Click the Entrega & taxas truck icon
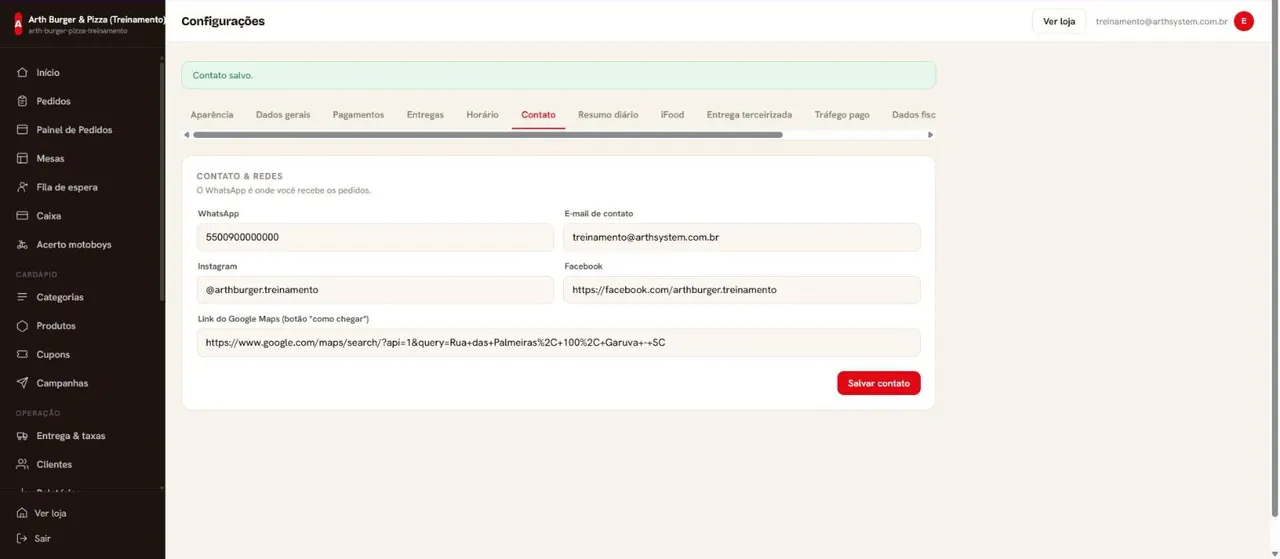Screen dimensions: 1280x559 (x=22, y=436)
